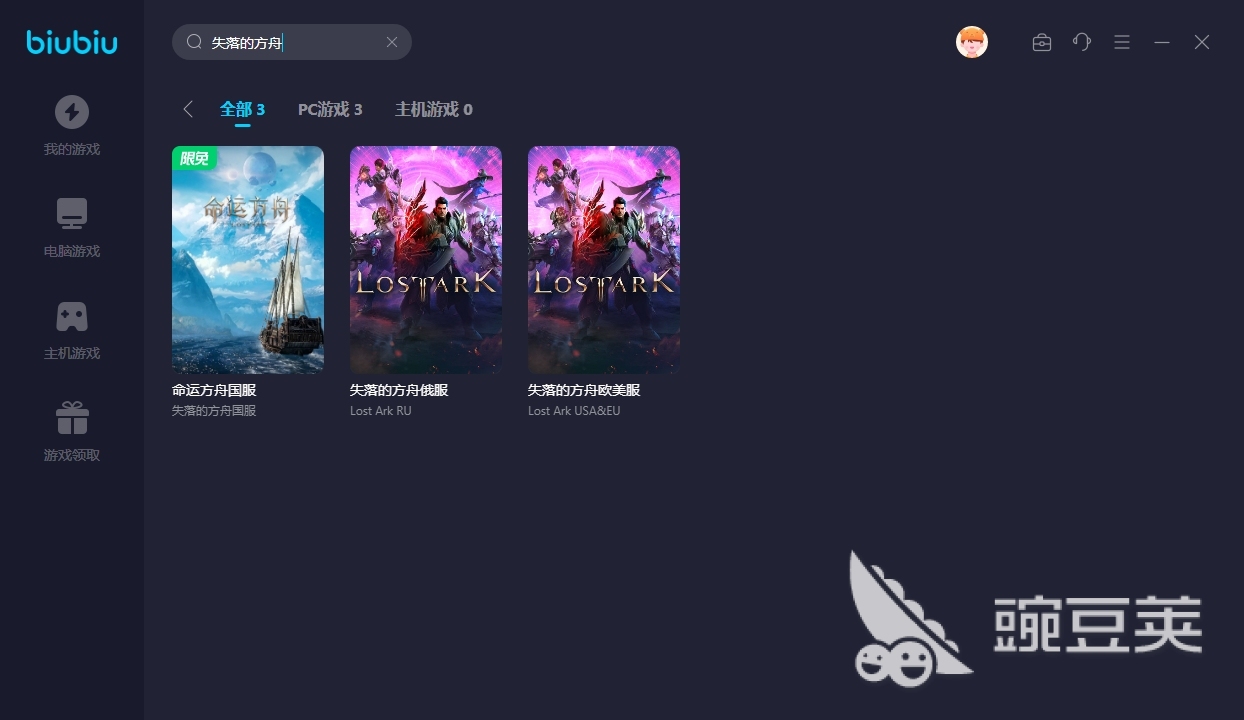Screen dimensions: 1244x720
Task: Clear the search box text
Action: (392, 42)
